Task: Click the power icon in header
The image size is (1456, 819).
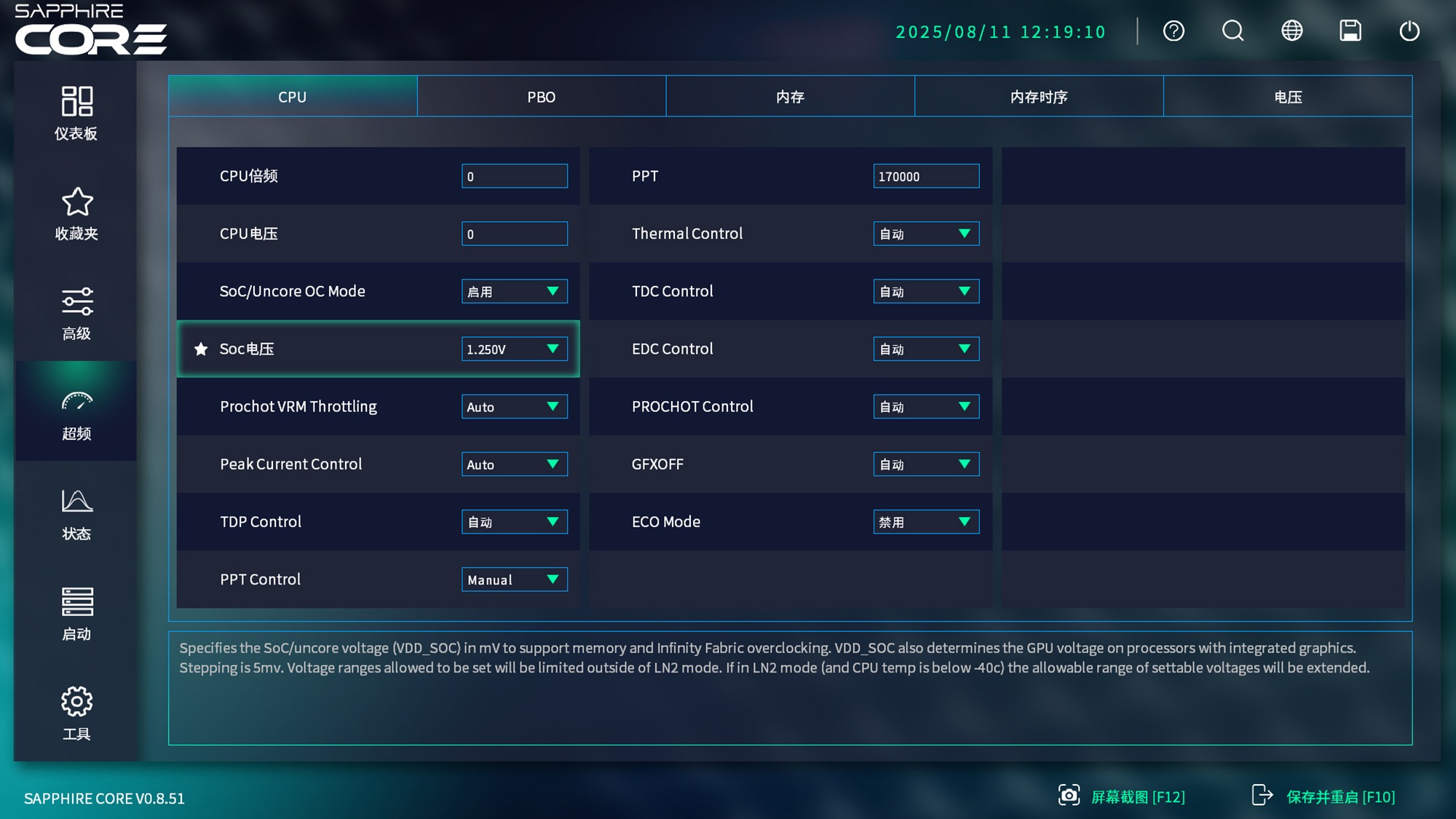Action: click(x=1409, y=31)
